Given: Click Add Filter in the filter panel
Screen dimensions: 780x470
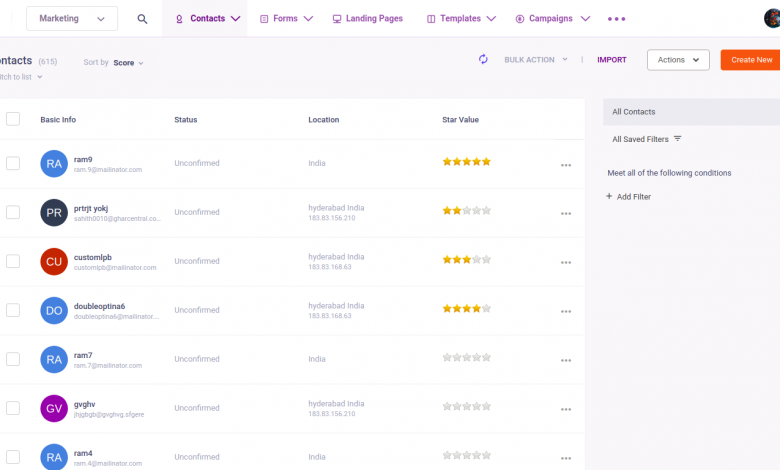Looking at the screenshot, I should 629,197.
